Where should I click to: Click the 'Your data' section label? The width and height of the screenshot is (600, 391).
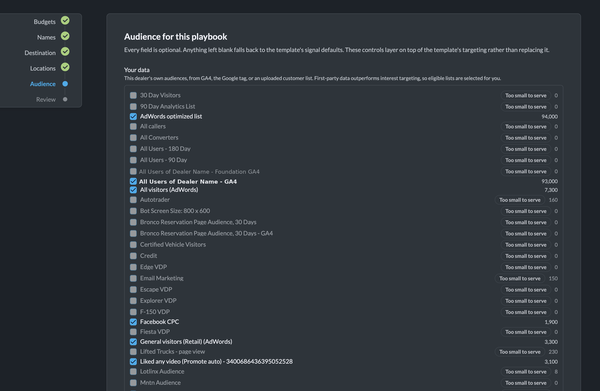(137, 70)
